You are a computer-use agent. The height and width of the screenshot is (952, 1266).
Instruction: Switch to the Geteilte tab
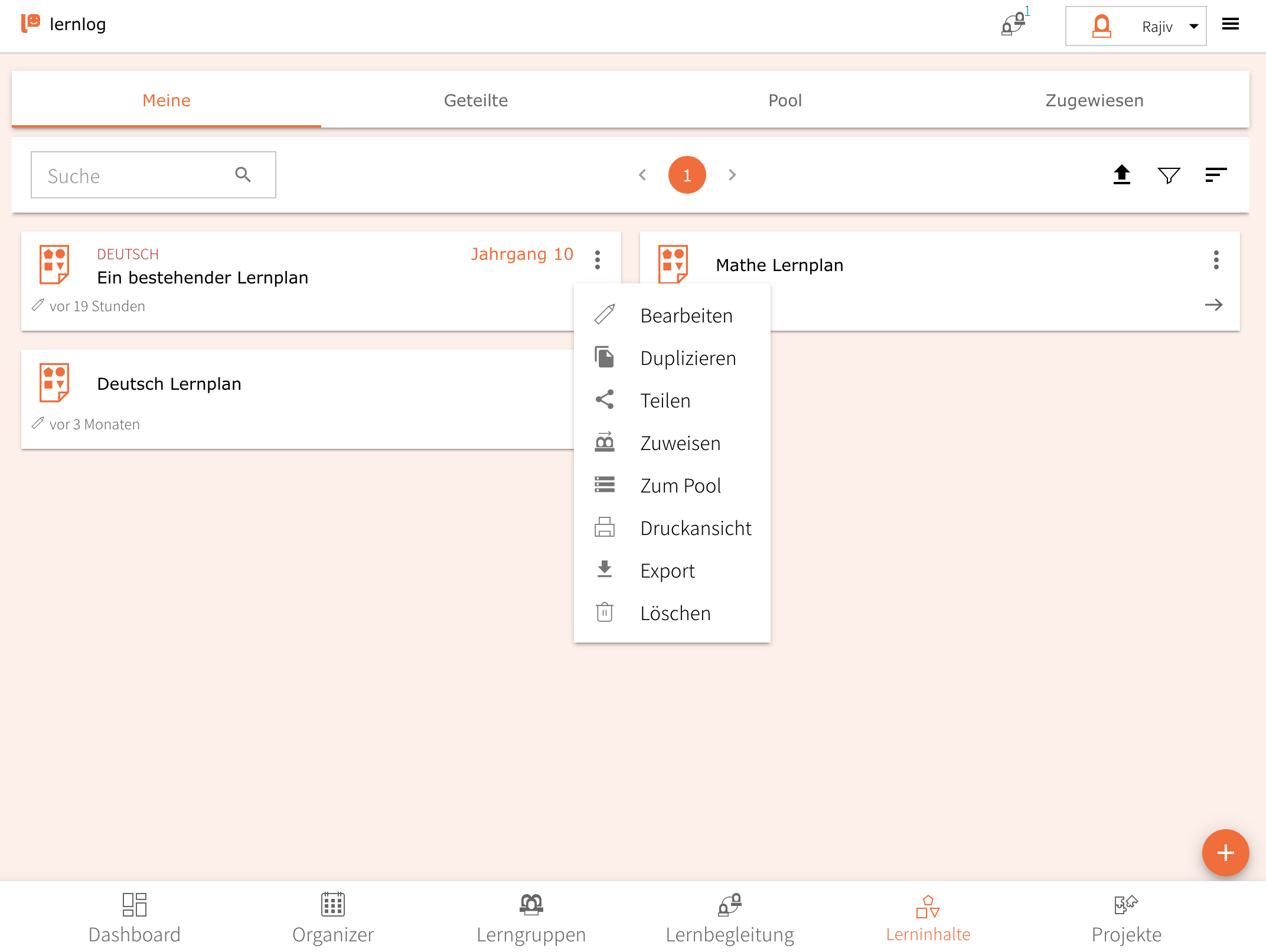tap(475, 100)
